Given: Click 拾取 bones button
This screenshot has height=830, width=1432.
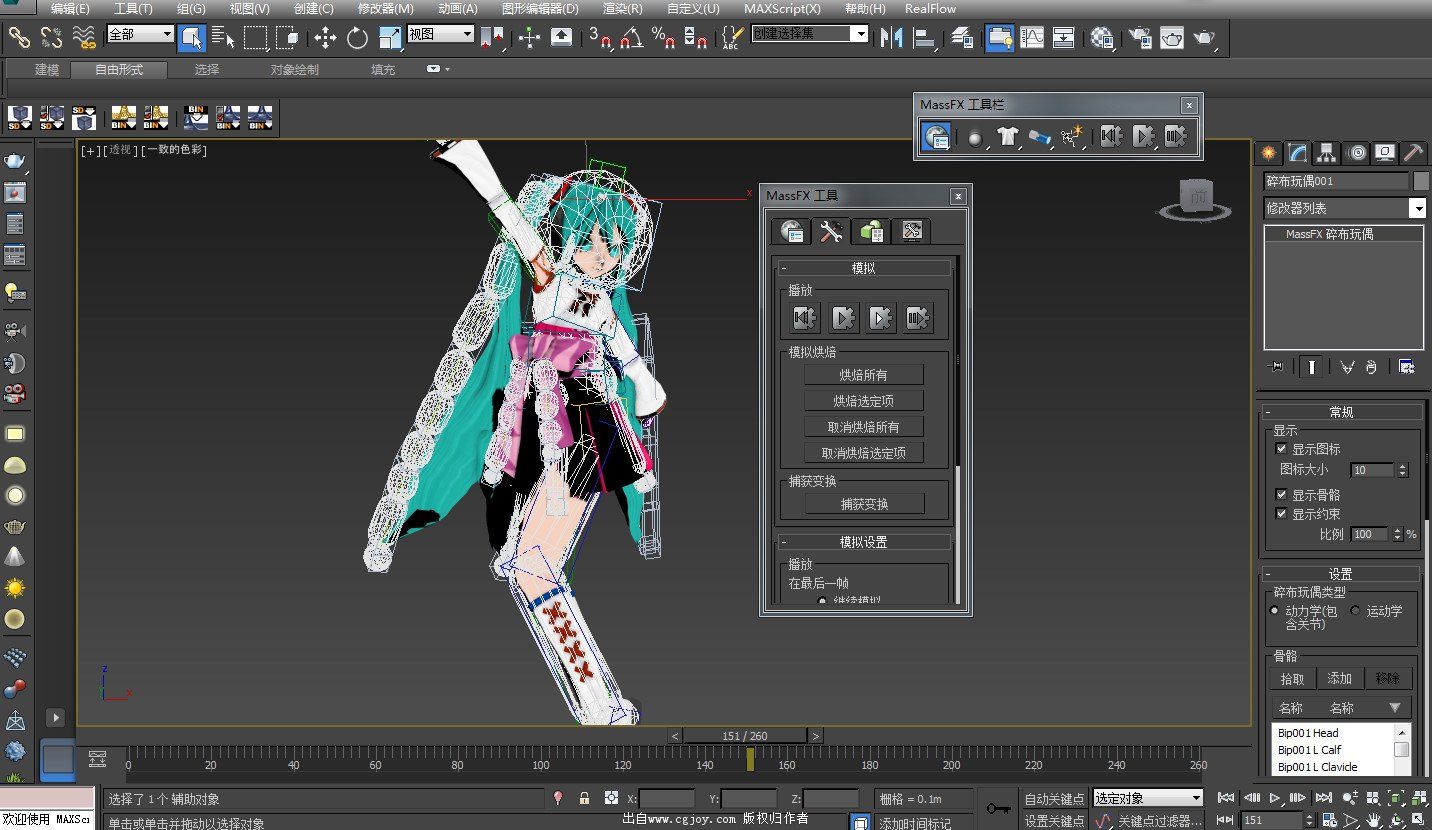Looking at the screenshot, I should [1293, 679].
